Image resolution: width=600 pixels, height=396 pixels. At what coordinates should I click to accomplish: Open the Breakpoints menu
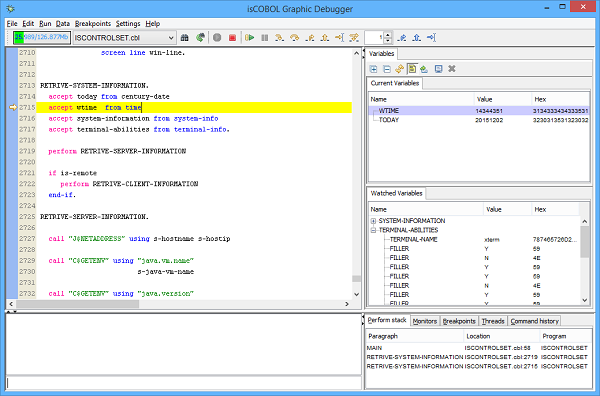coord(93,24)
